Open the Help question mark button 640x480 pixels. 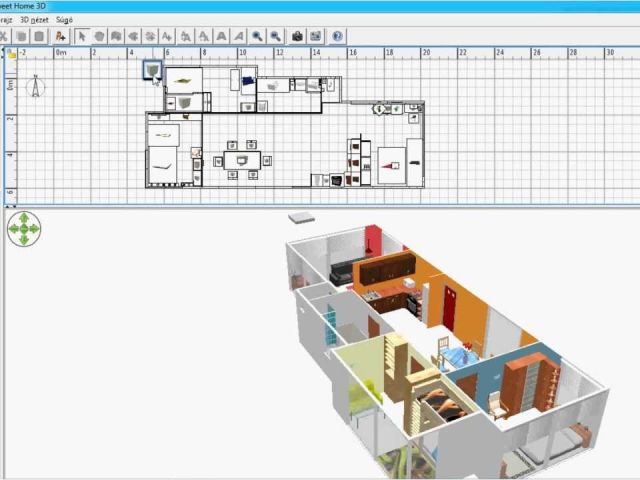(337, 36)
